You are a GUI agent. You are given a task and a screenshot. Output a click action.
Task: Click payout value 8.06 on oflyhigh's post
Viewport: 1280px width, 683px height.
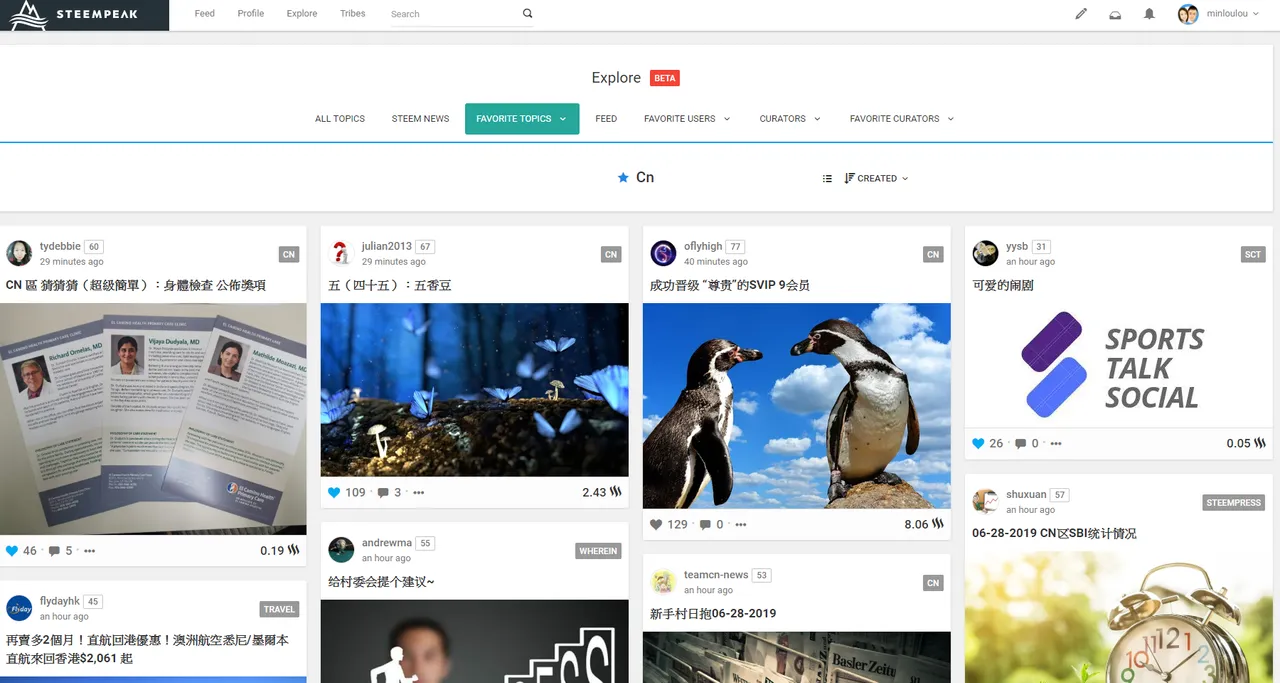916,524
